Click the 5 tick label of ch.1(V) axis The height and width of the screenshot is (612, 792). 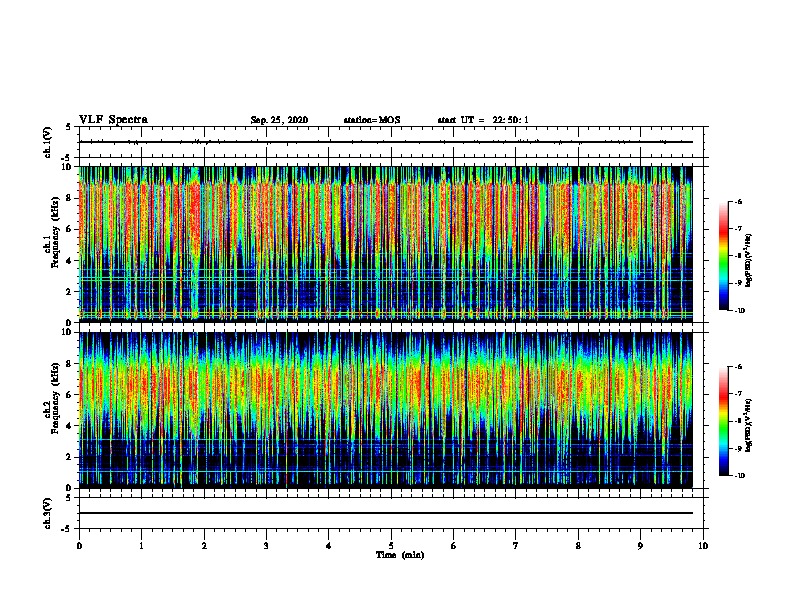pyautogui.click(x=69, y=127)
